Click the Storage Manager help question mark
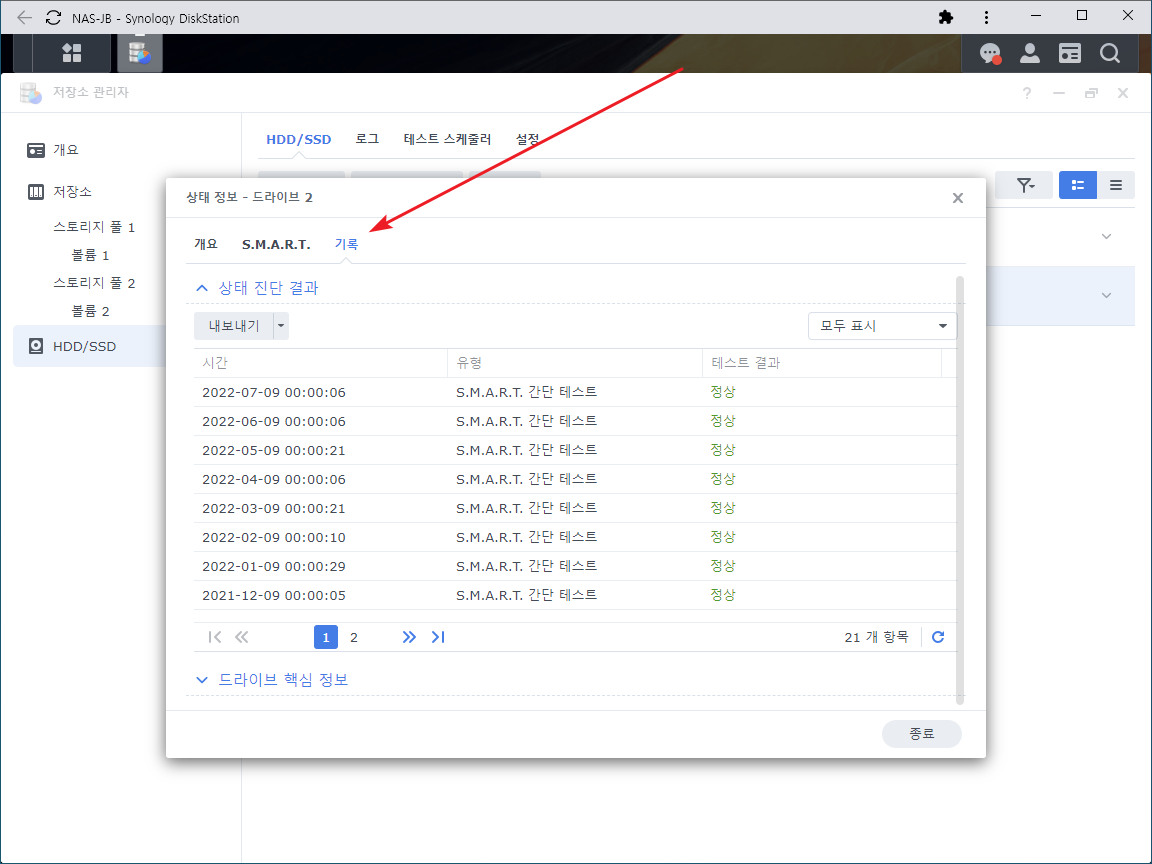The width and height of the screenshot is (1152, 864). click(x=1026, y=93)
